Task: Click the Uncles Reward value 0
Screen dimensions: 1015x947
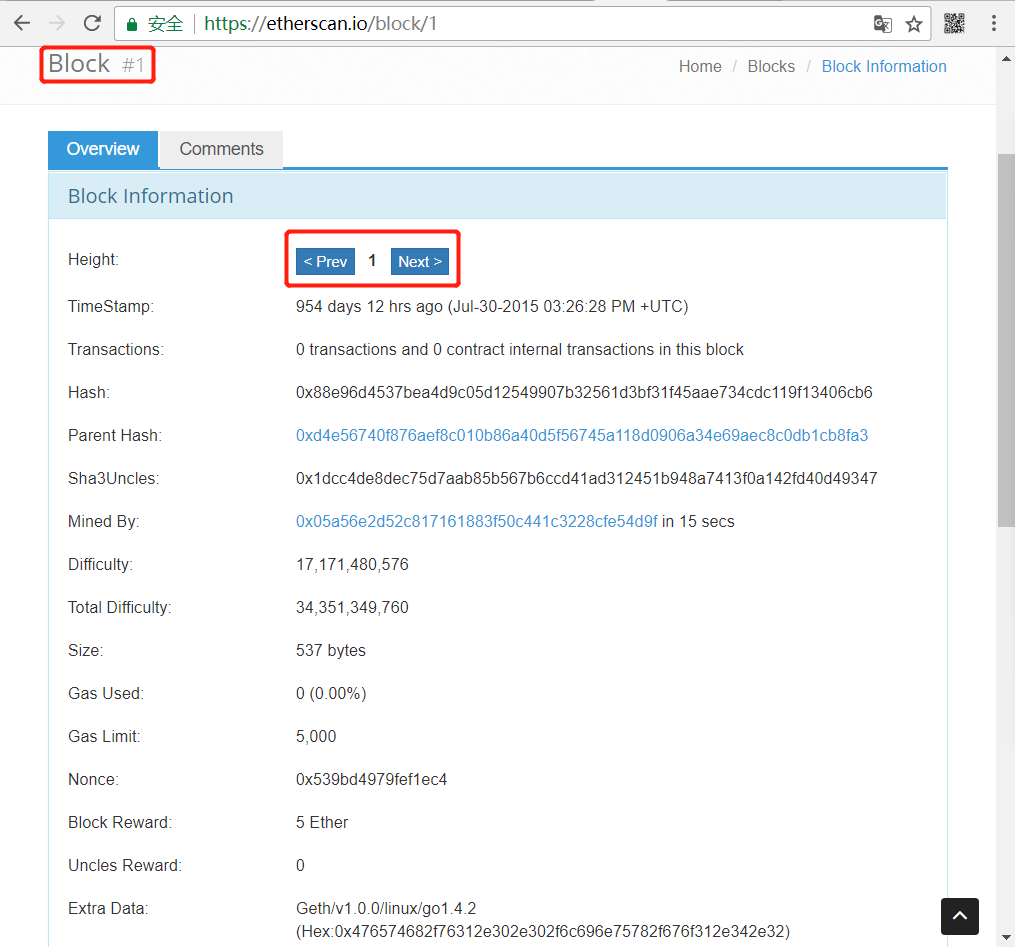Action: [x=300, y=865]
